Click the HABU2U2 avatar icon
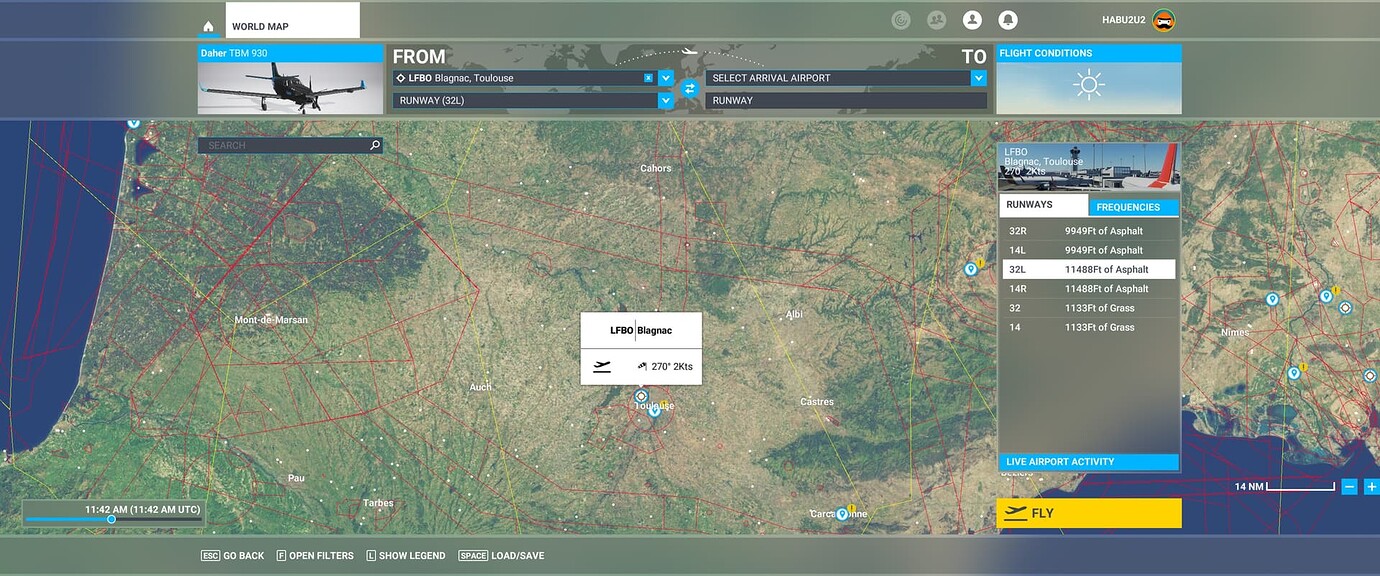1380x576 pixels. click(1163, 20)
